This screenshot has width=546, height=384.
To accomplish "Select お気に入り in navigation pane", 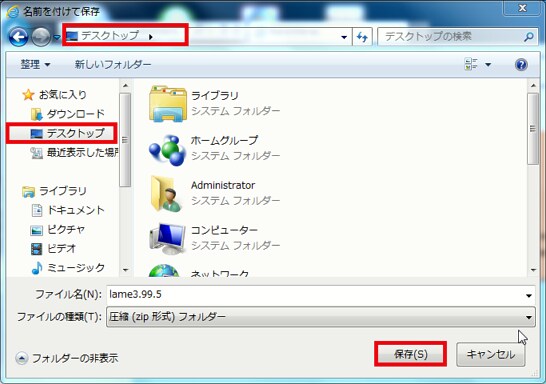I will click(63, 94).
